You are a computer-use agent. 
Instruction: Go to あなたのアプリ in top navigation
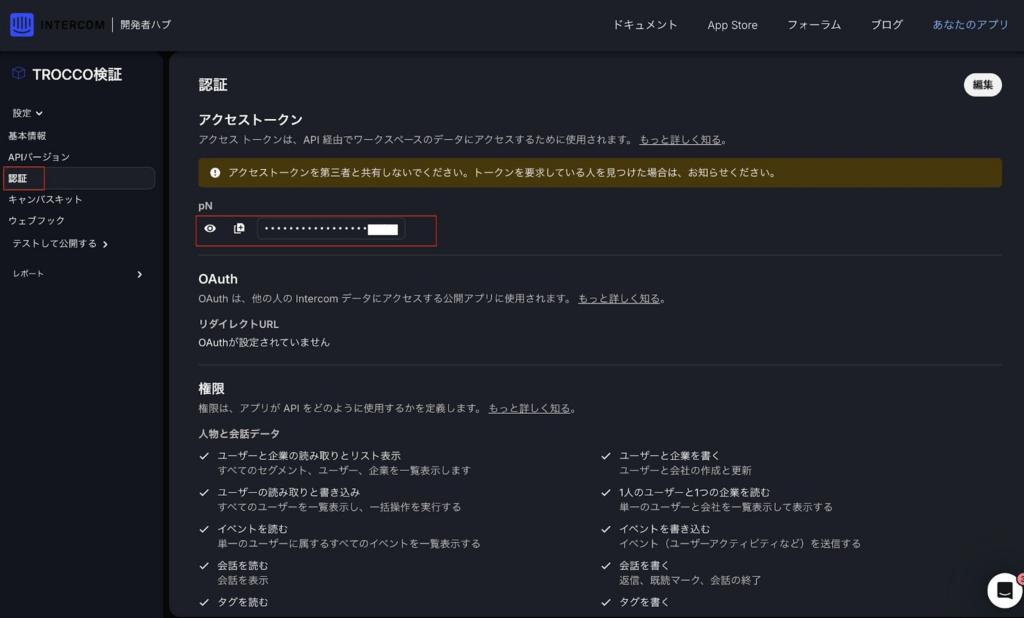pos(970,25)
